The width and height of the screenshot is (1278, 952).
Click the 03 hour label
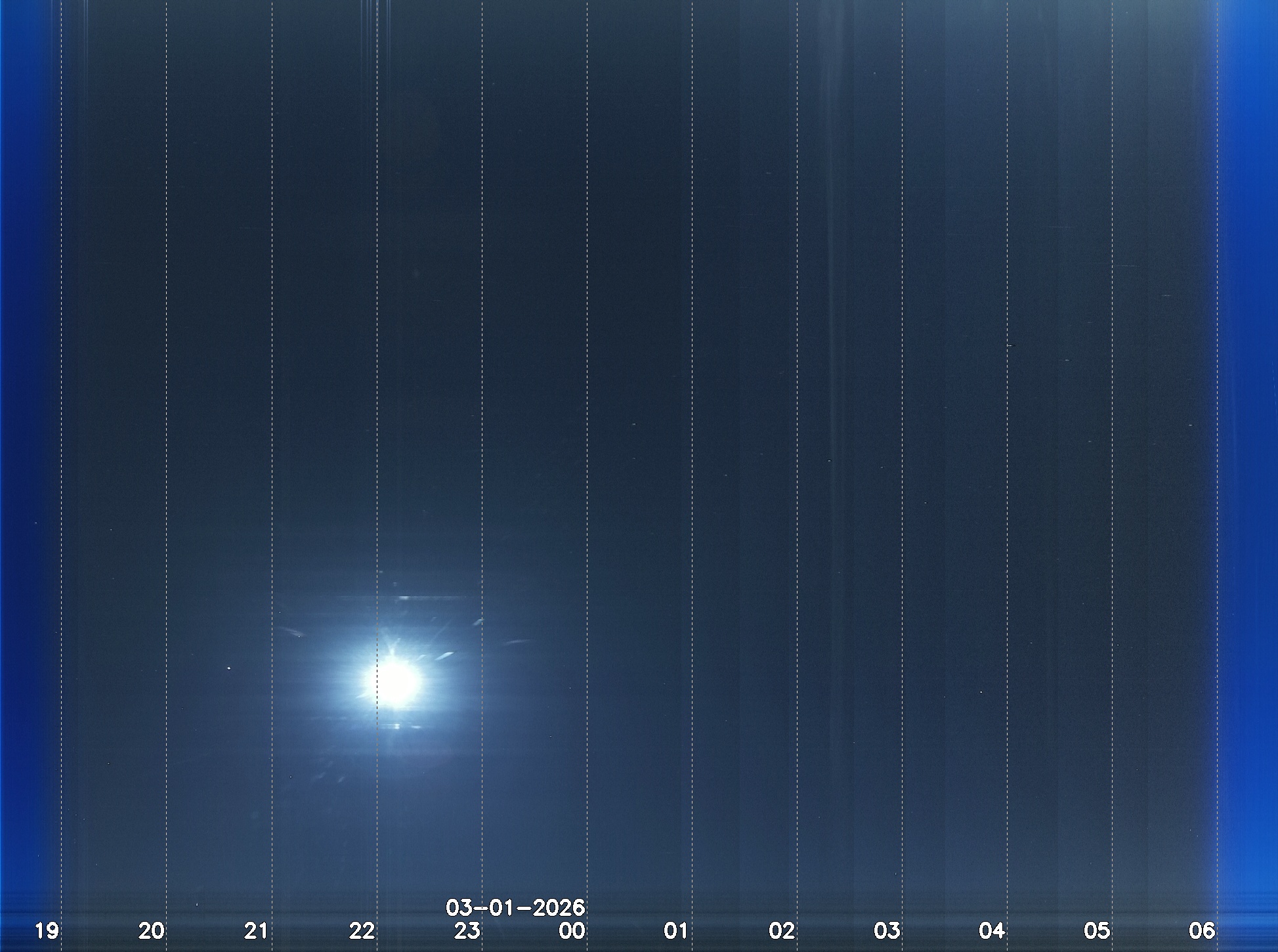[x=887, y=930]
